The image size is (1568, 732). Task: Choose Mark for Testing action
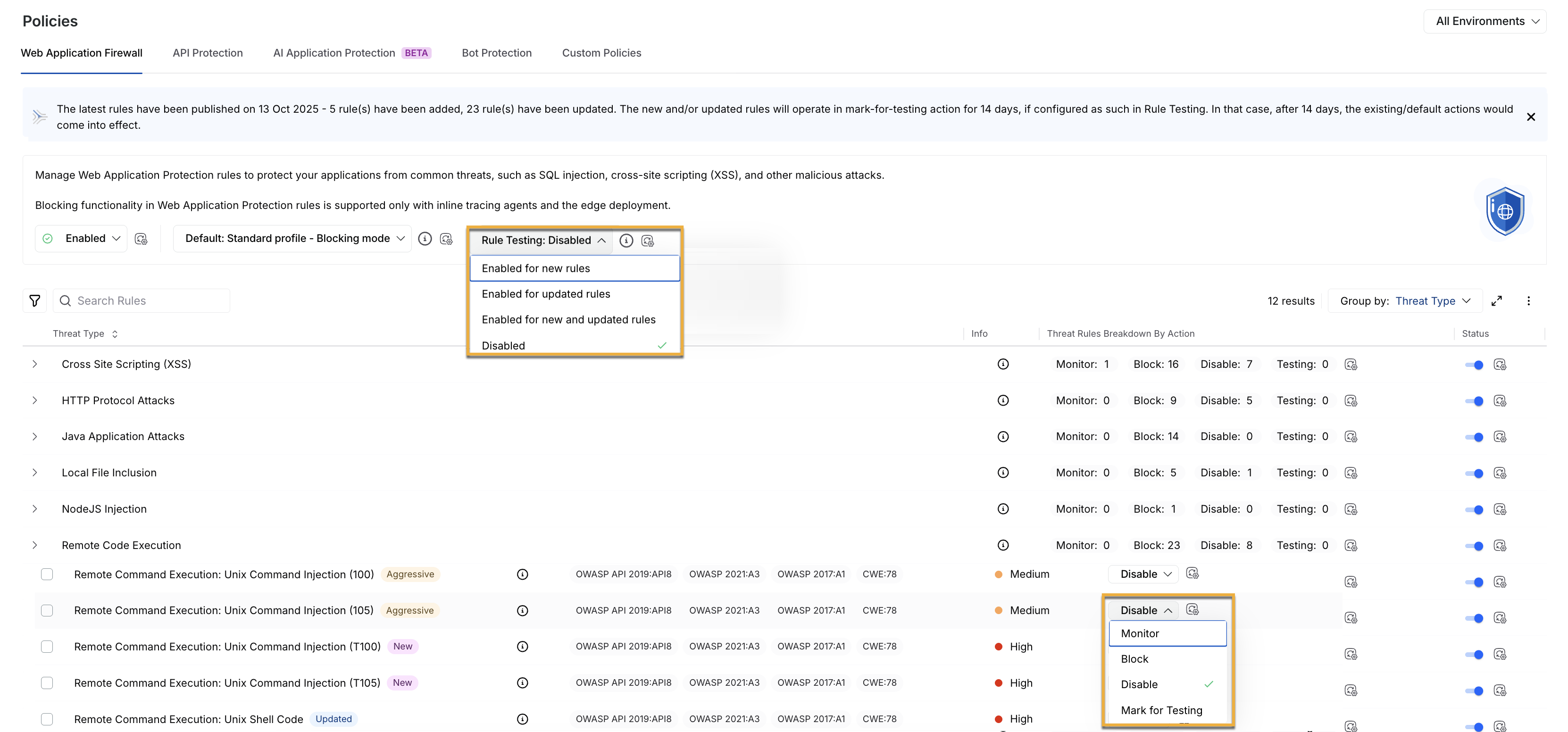[x=1168, y=710]
